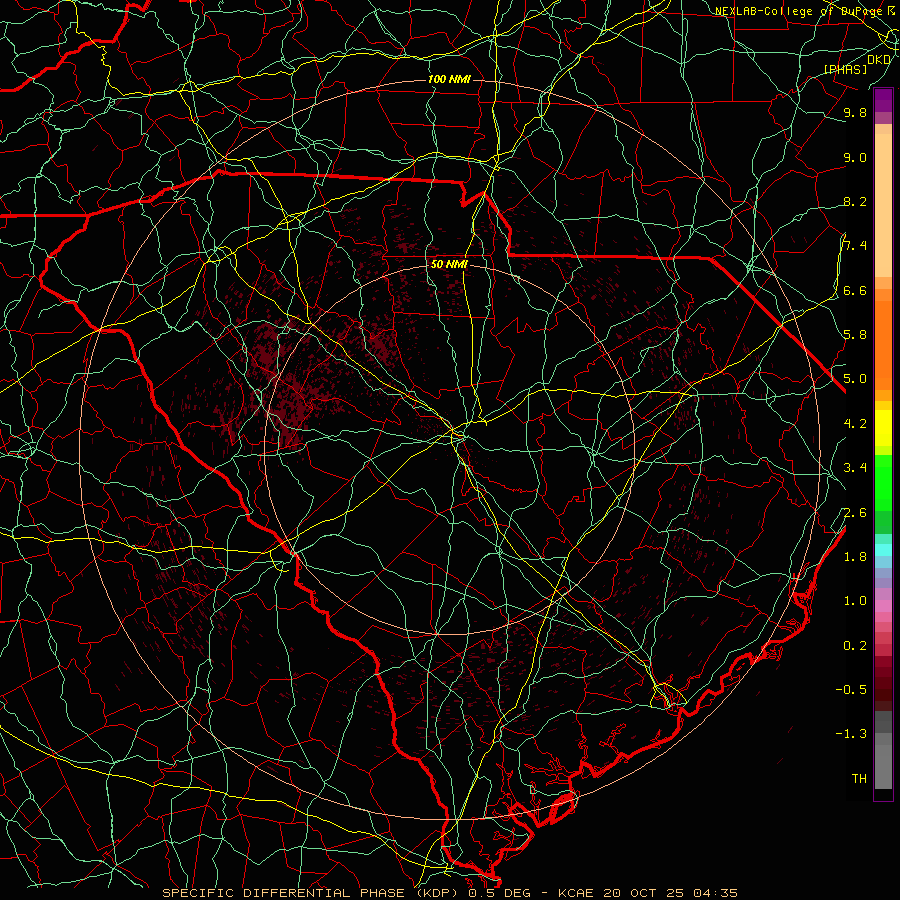Pick the pink swatch on color bar
This screenshot has width=900, height=900.
(883, 606)
